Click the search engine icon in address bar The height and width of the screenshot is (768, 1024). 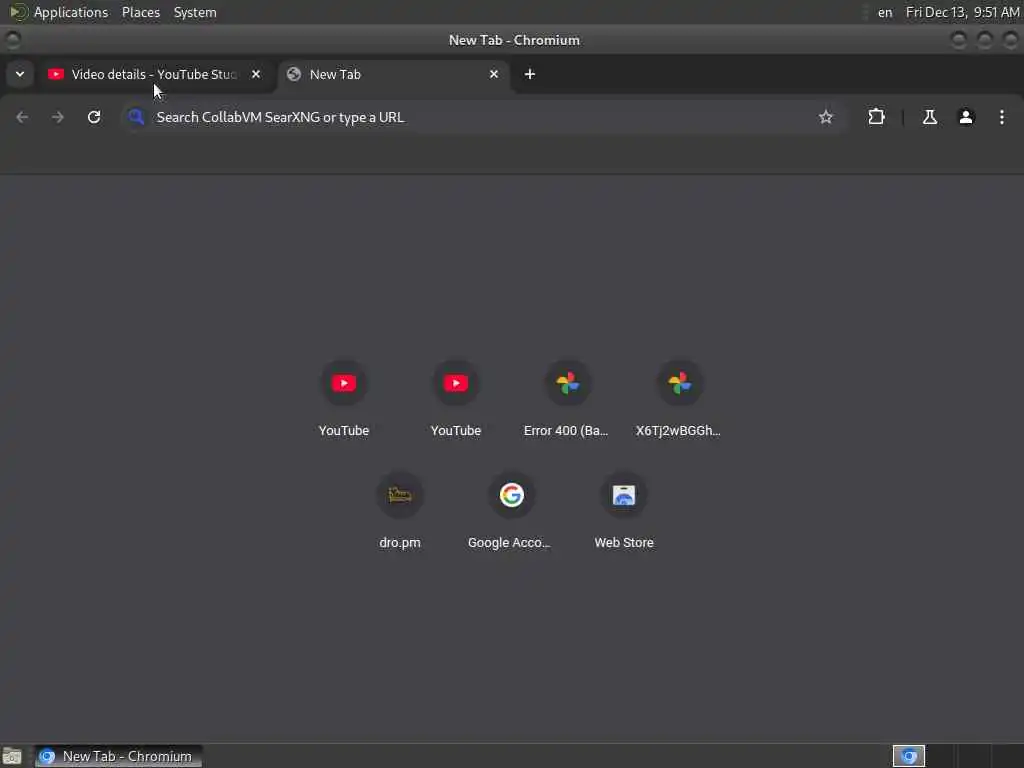pos(136,118)
